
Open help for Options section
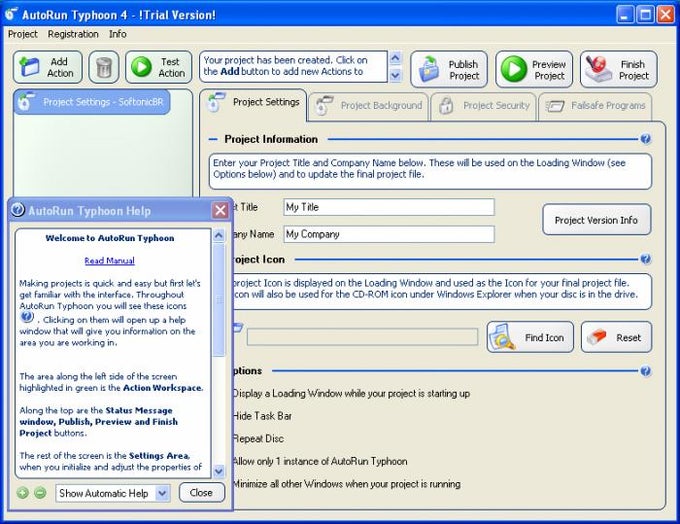(x=645, y=371)
